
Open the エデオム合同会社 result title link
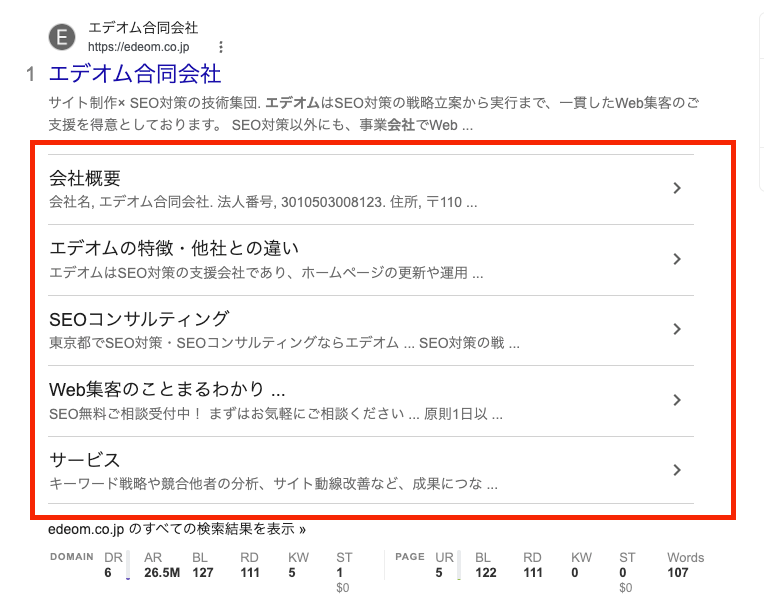click(135, 74)
